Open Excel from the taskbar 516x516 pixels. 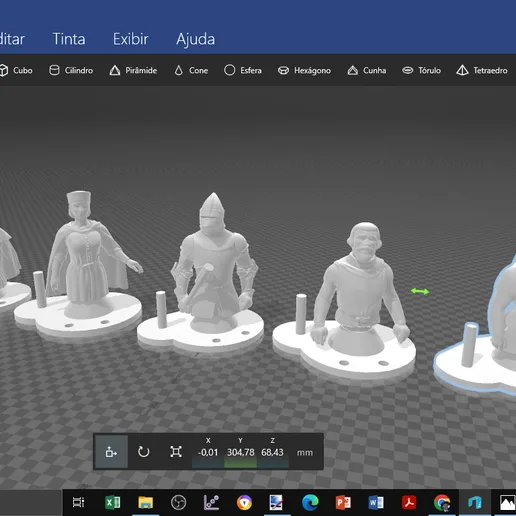coord(113,502)
